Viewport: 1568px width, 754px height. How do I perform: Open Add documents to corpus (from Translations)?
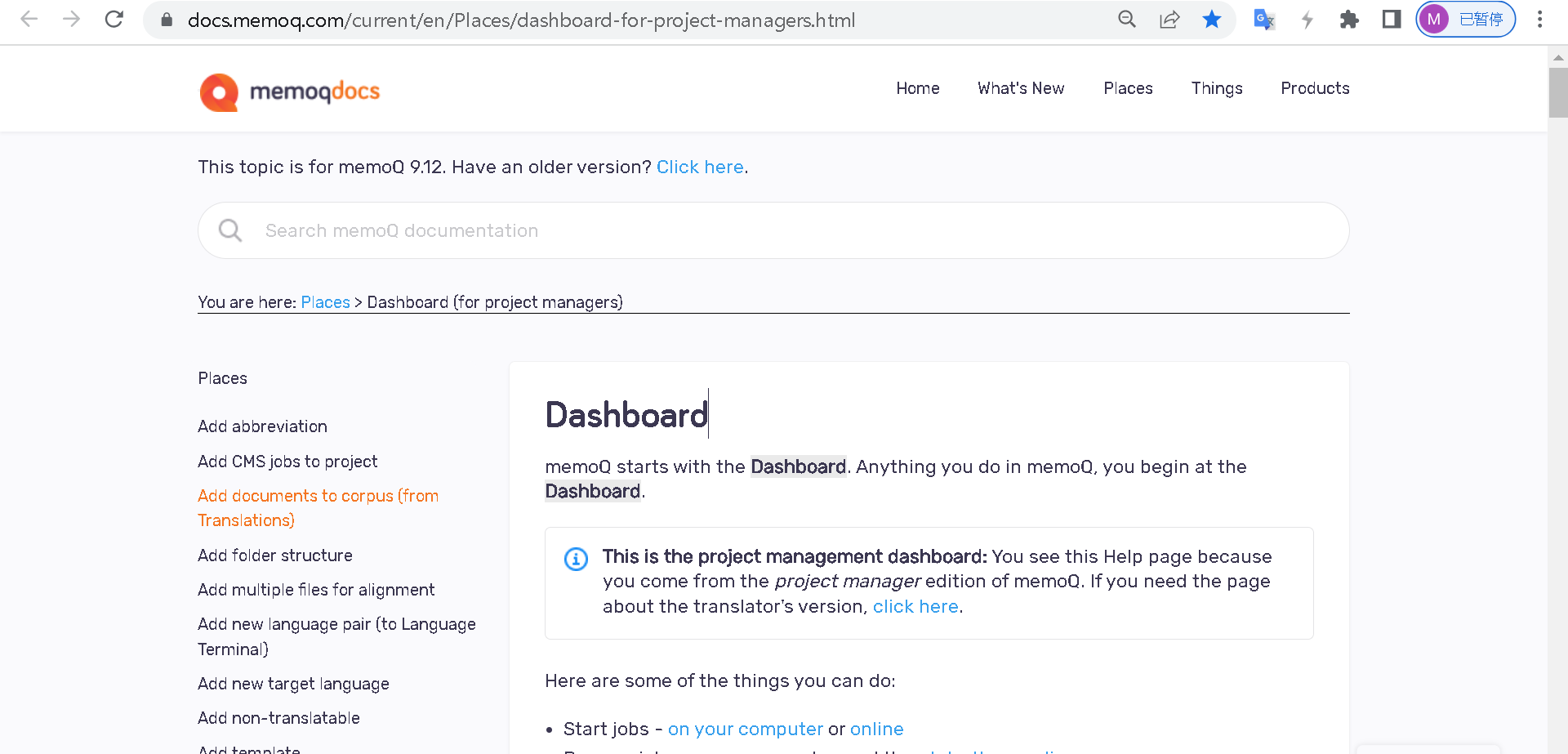click(x=318, y=508)
